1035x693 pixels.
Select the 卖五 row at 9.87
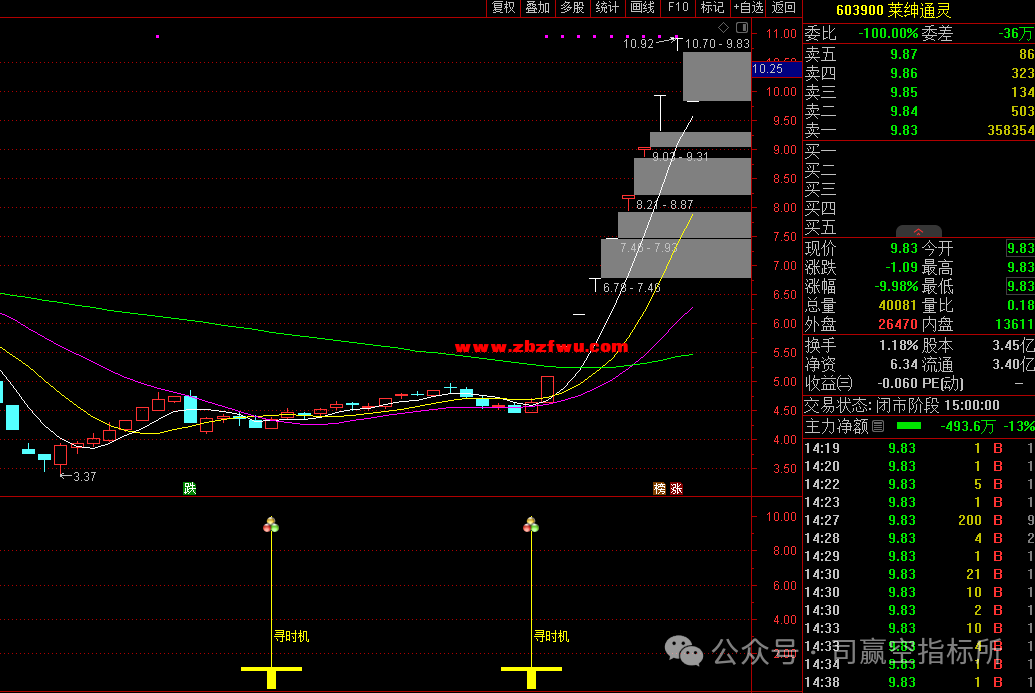(x=919, y=54)
